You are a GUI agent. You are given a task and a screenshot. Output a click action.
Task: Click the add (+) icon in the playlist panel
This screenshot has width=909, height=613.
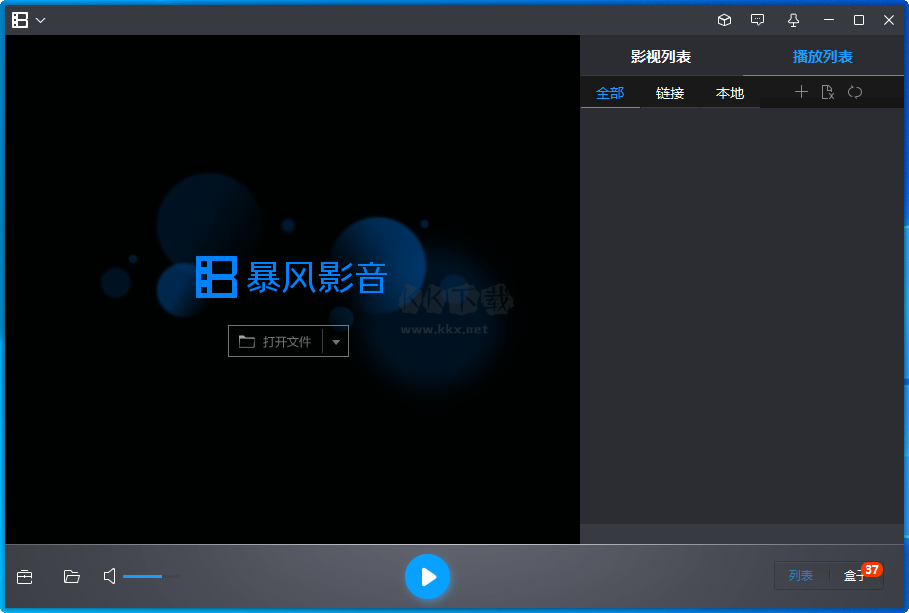pyautogui.click(x=801, y=91)
